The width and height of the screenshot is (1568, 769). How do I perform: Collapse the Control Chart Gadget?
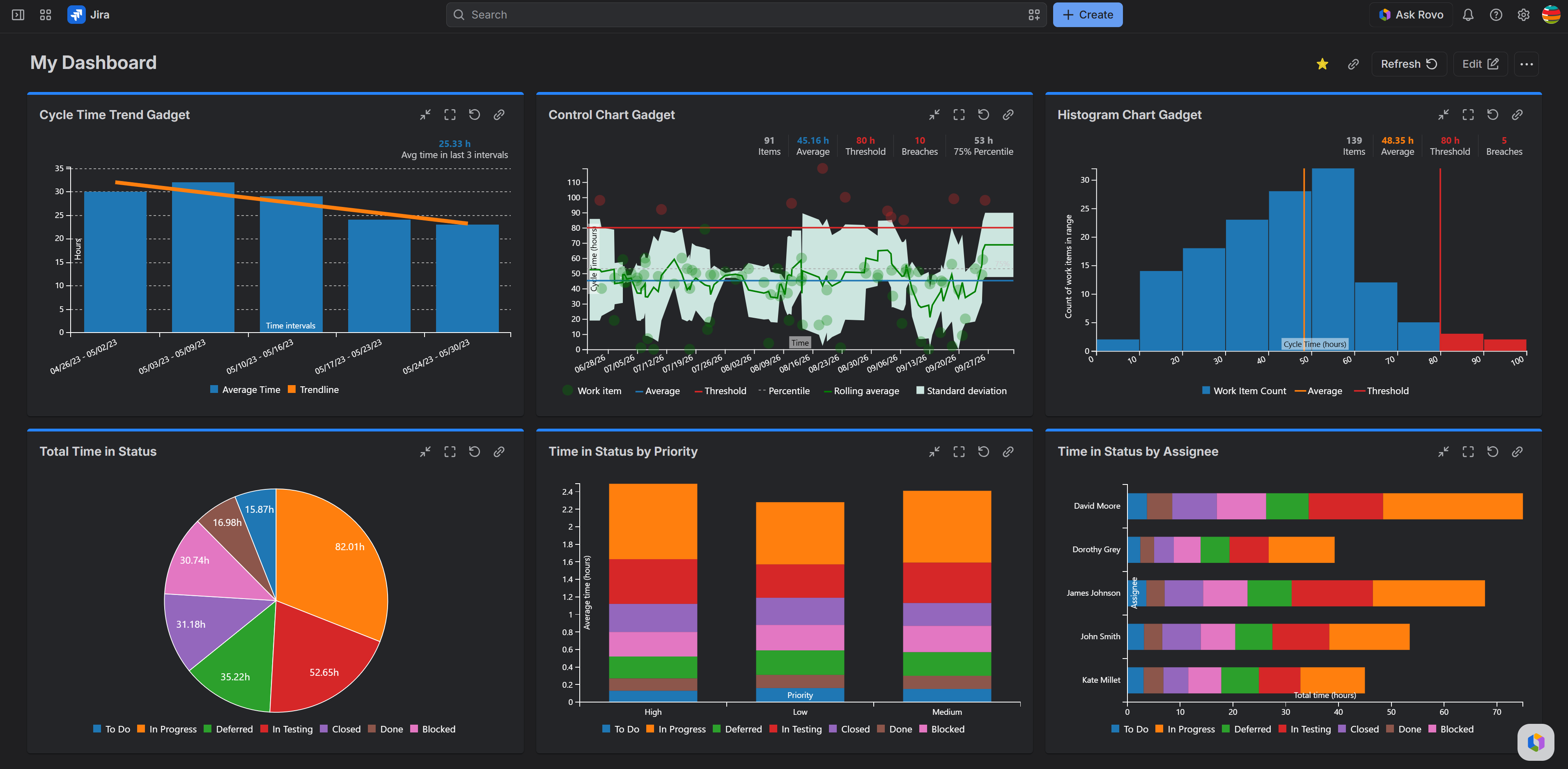pyautogui.click(x=934, y=115)
